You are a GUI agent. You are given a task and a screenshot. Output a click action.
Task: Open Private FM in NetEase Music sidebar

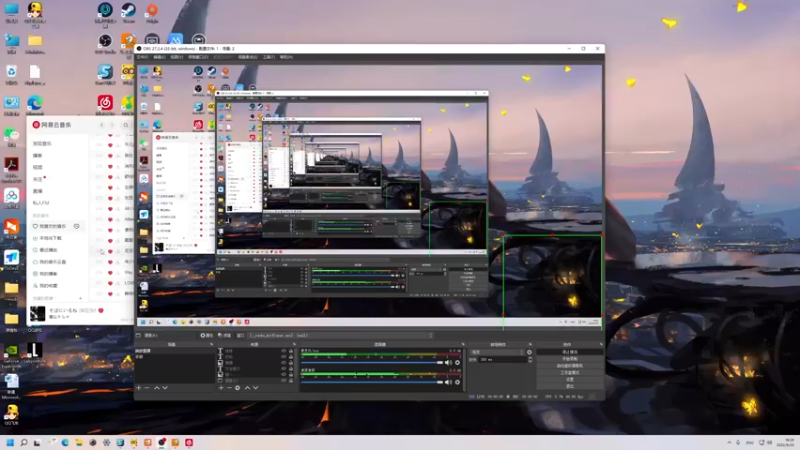click(x=41, y=203)
